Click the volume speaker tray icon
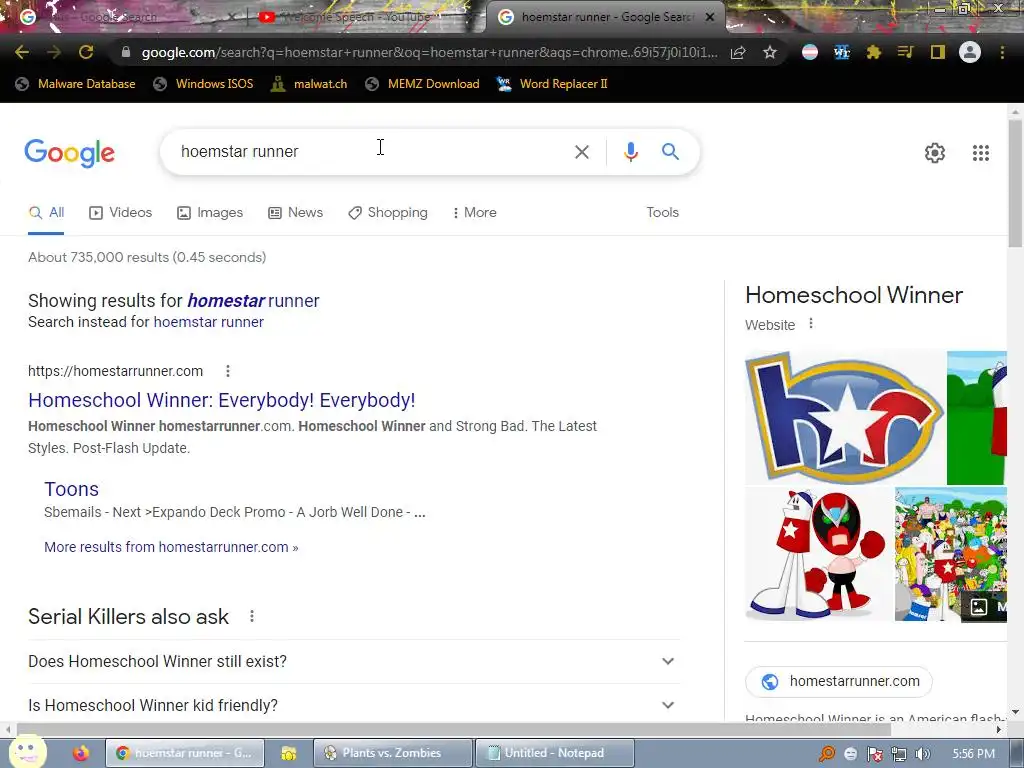The width and height of the screenshot is (1024, 768). 922,754
